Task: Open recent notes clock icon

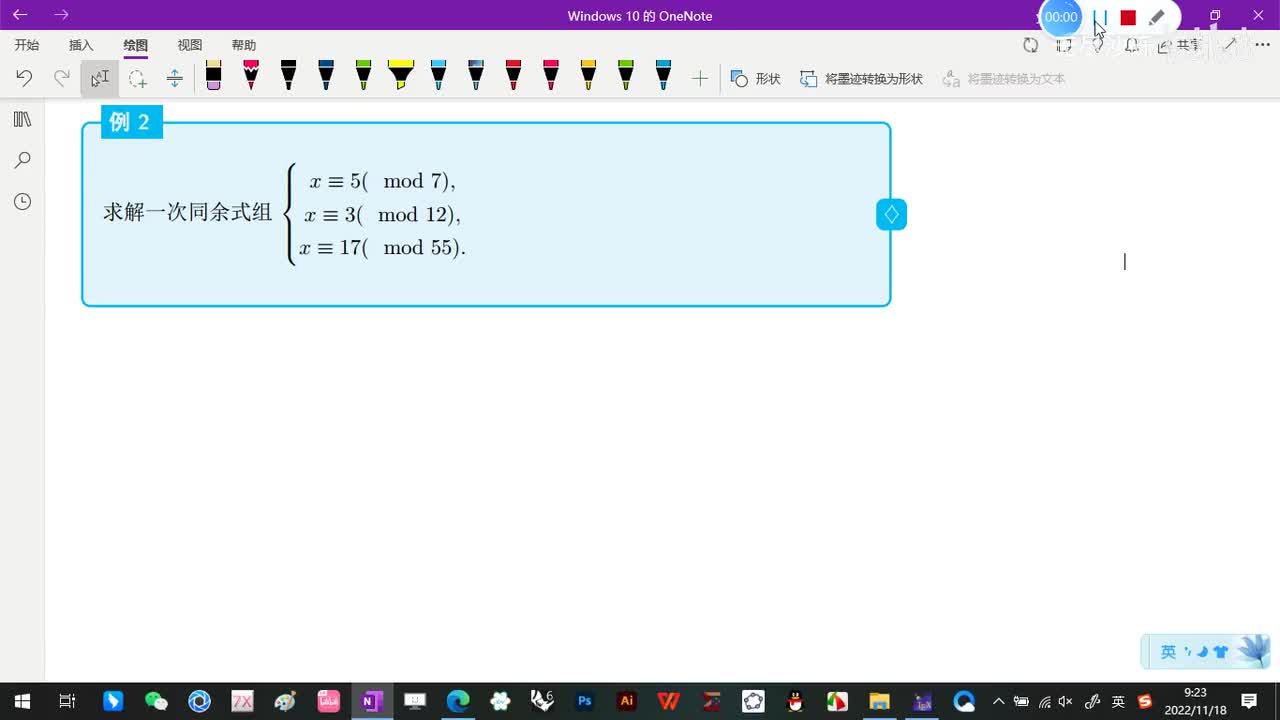Action: (22, 202)
